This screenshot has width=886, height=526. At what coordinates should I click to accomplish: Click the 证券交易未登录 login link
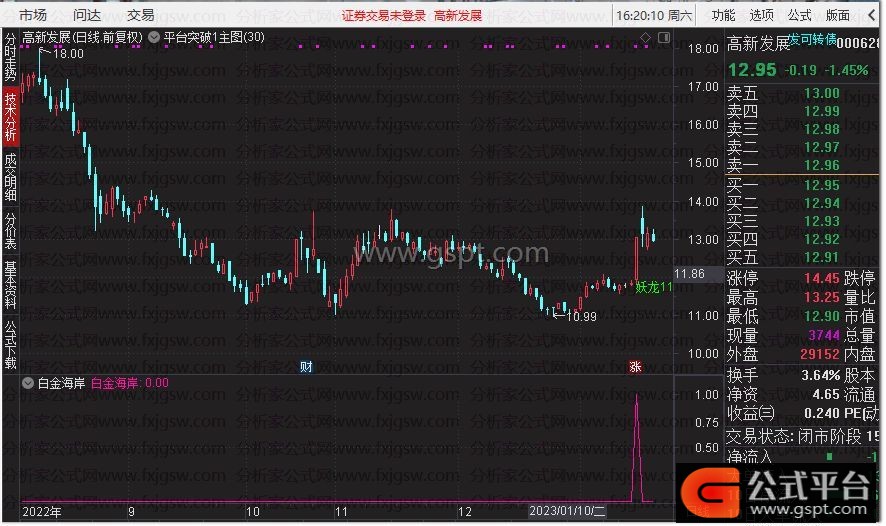383,16
